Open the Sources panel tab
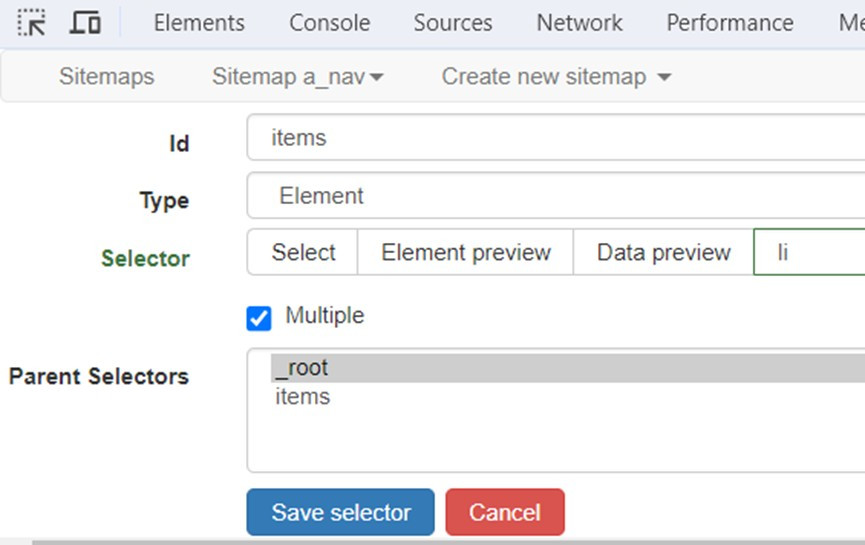 click(453, 23)
